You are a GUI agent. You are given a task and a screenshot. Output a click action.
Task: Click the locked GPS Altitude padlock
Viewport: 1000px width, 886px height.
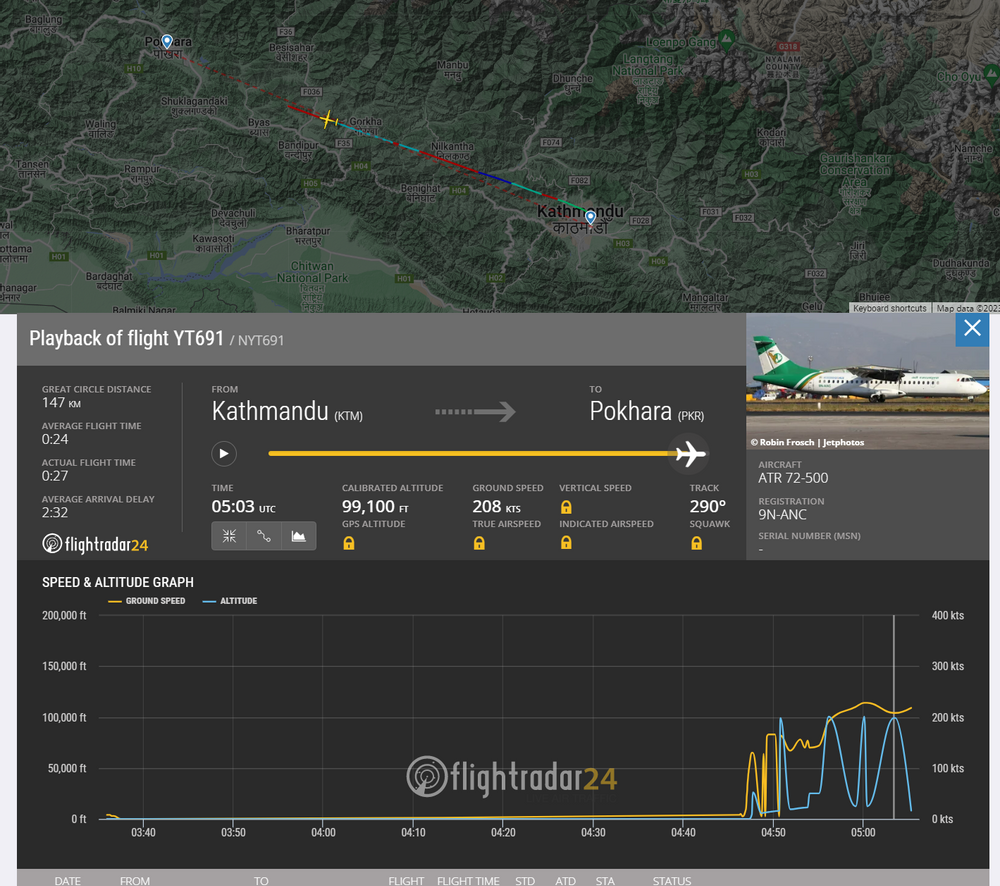(x=348, y=543)
